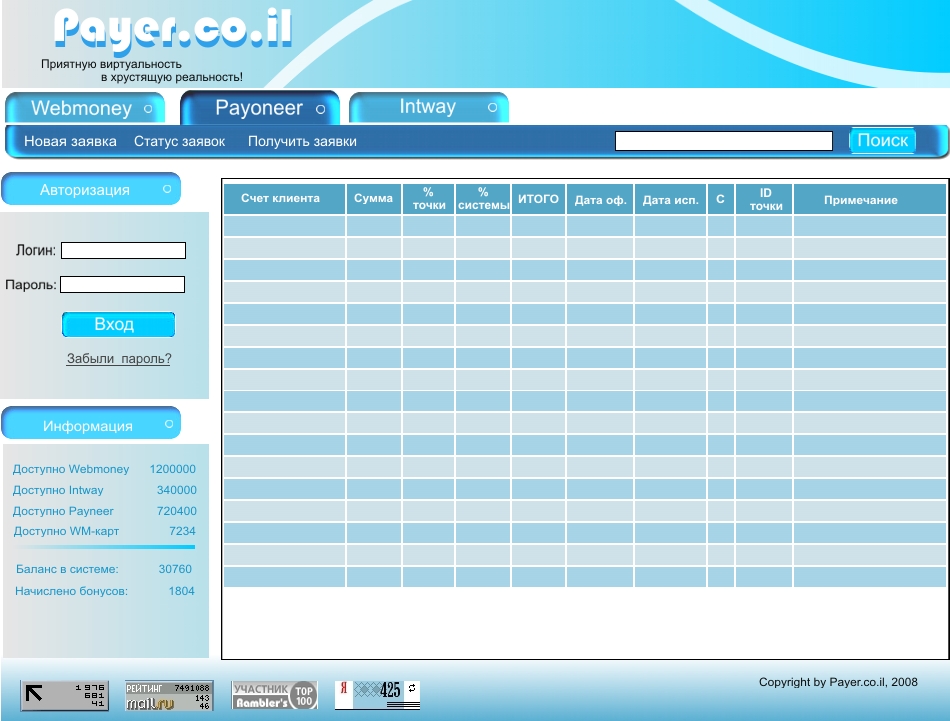This screenshot has width=950, height=721.
Task: Click the % точки column header
Action: pos(428,199)
